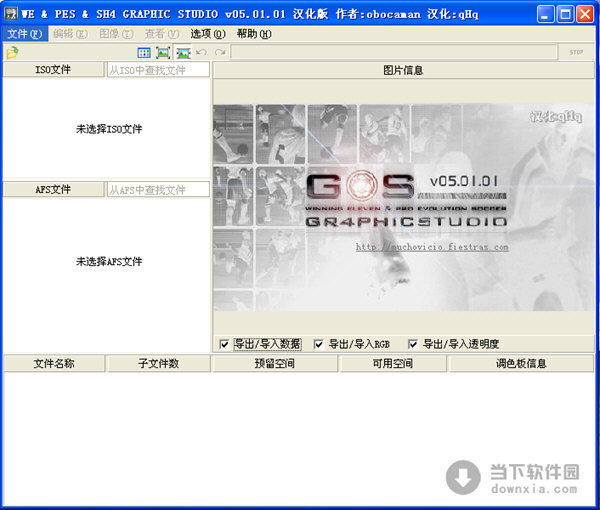Click the 调色板信息 column header

(521, 363)
